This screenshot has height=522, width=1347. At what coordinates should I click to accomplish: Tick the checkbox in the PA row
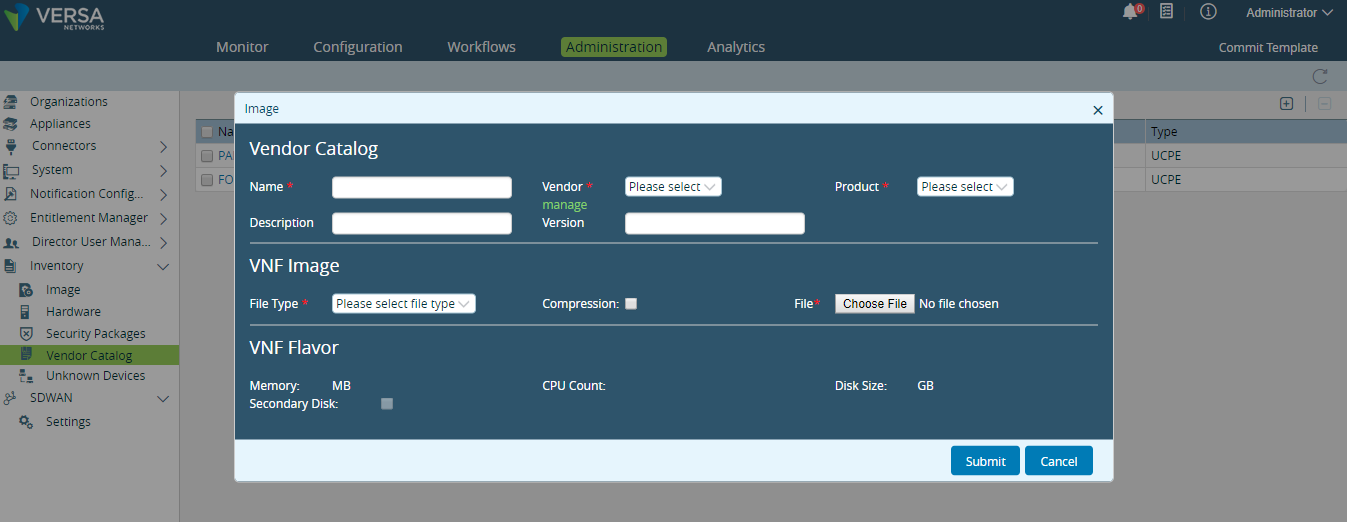pos(207,156)
